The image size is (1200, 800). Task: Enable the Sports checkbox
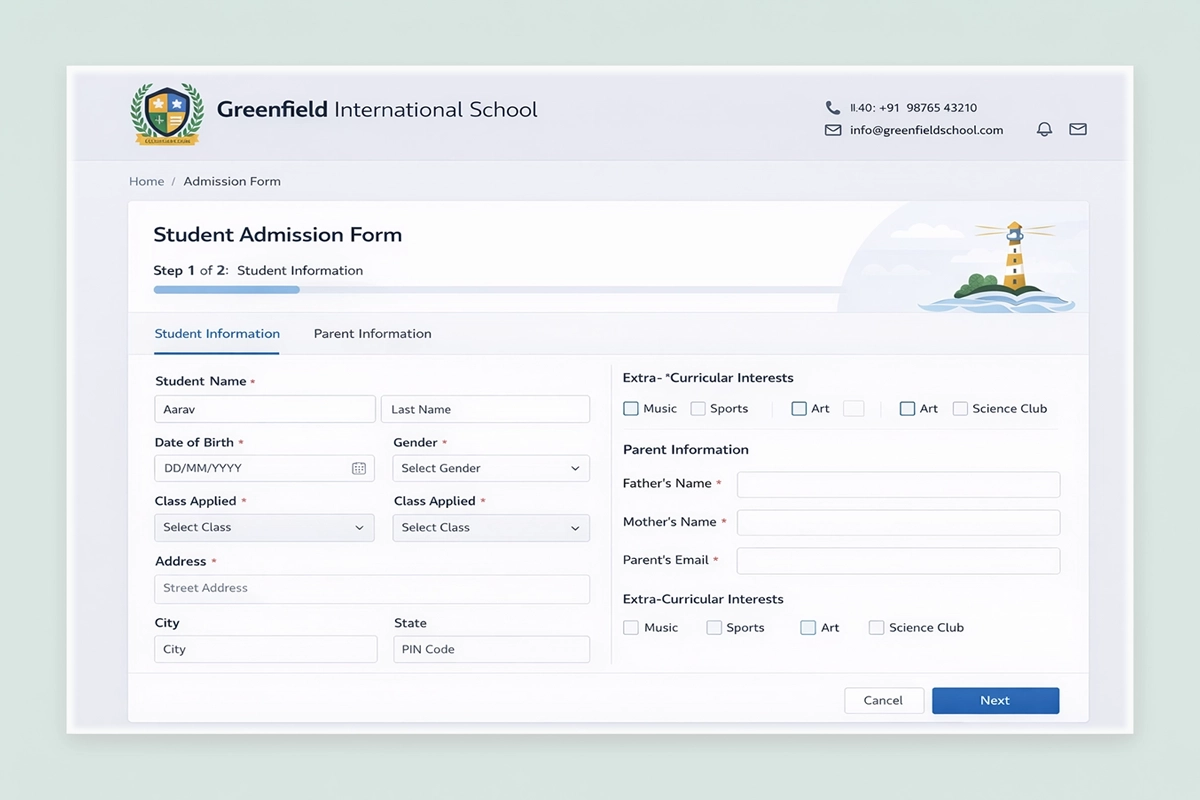(714, 627)
